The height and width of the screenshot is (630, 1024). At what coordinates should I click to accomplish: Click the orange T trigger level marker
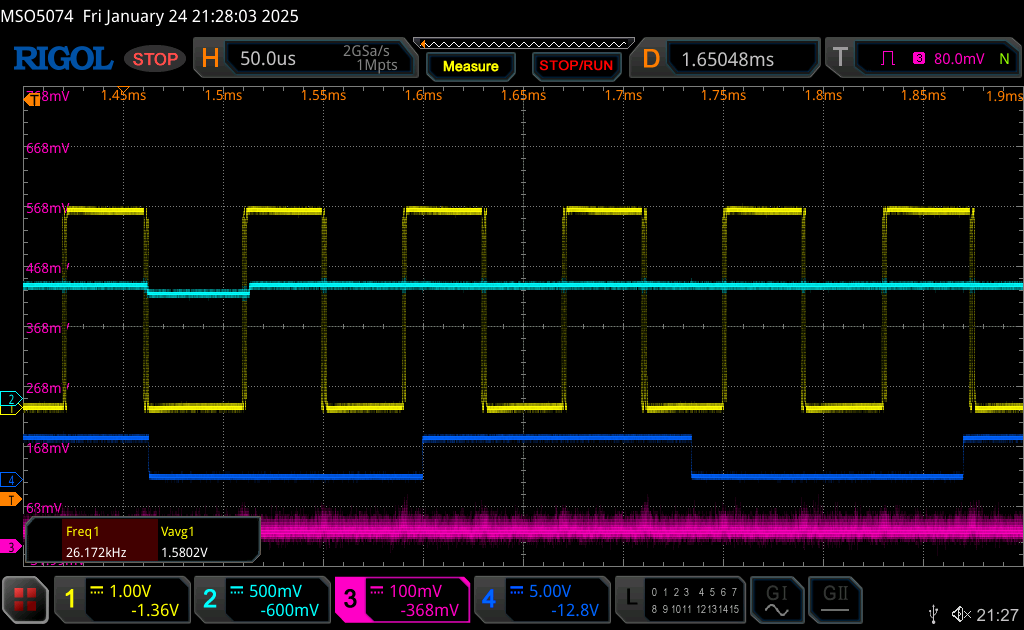pyautogui.click(x=11, y=498)
